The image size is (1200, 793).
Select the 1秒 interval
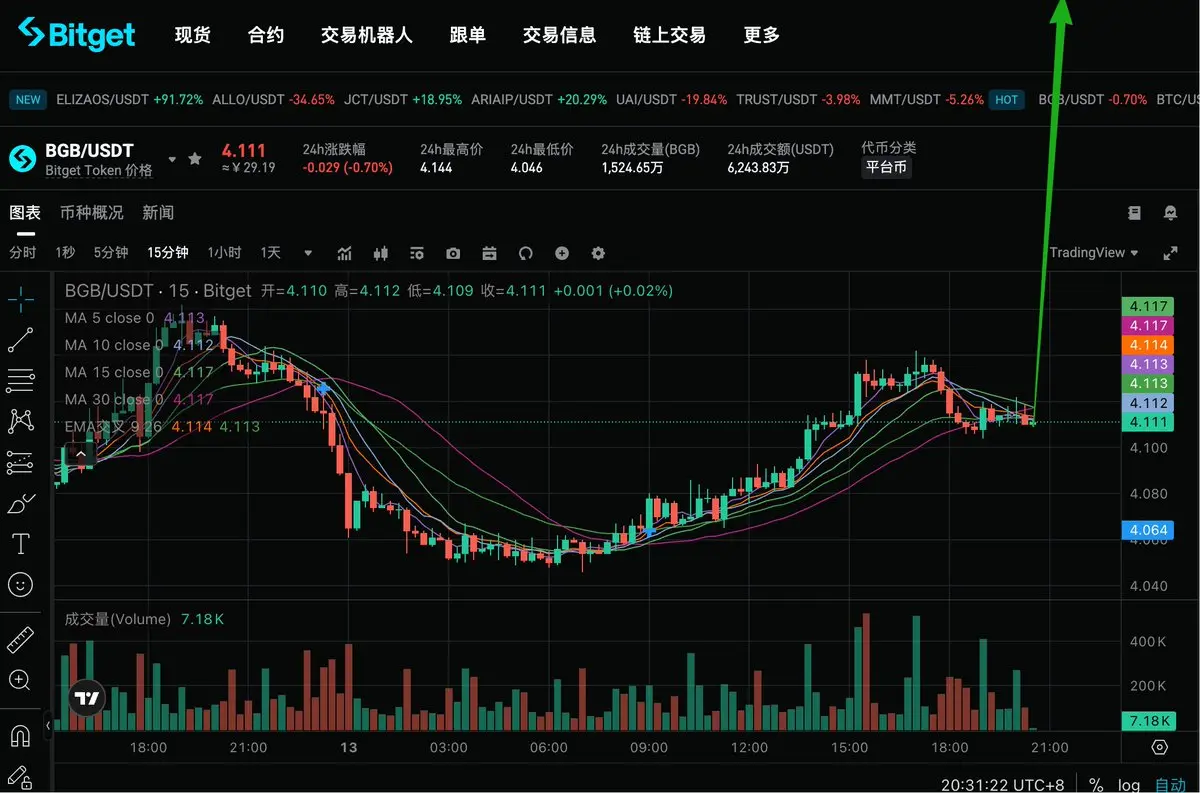[x=65, y=253]
